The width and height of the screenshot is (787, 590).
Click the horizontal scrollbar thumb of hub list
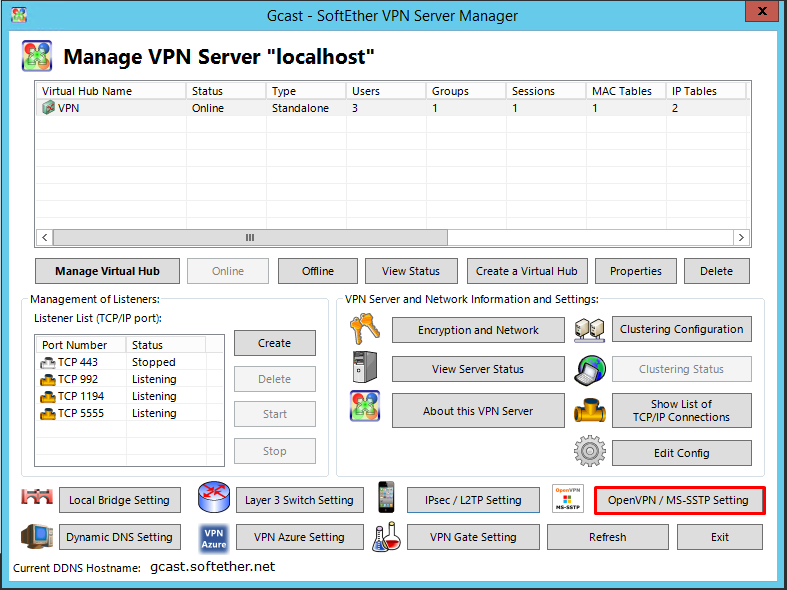click(250, 237)
